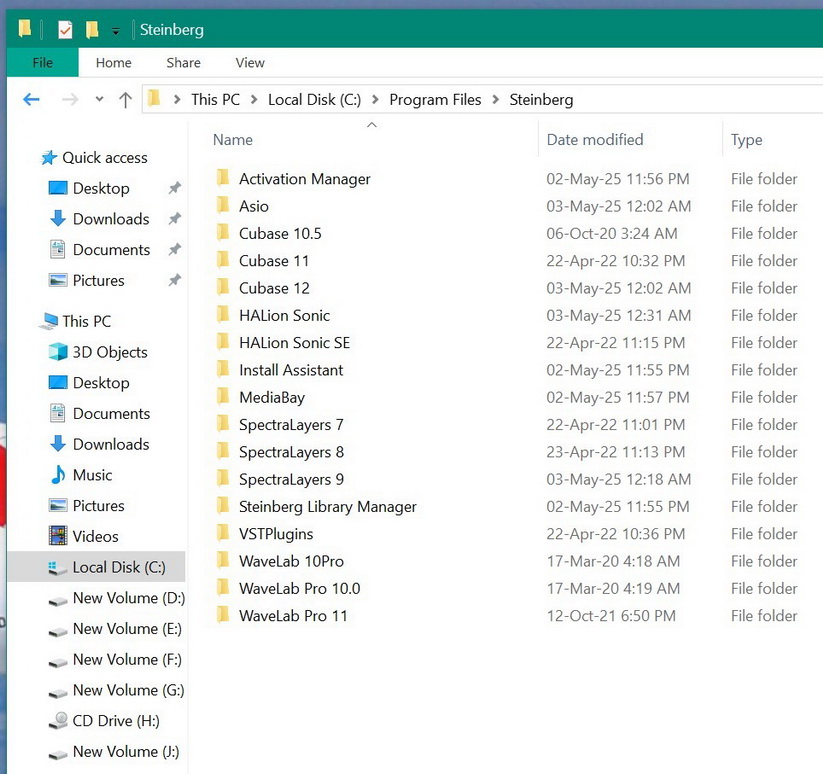
Task: Click the New Volume (D:) drive icon
Action: 58,600
